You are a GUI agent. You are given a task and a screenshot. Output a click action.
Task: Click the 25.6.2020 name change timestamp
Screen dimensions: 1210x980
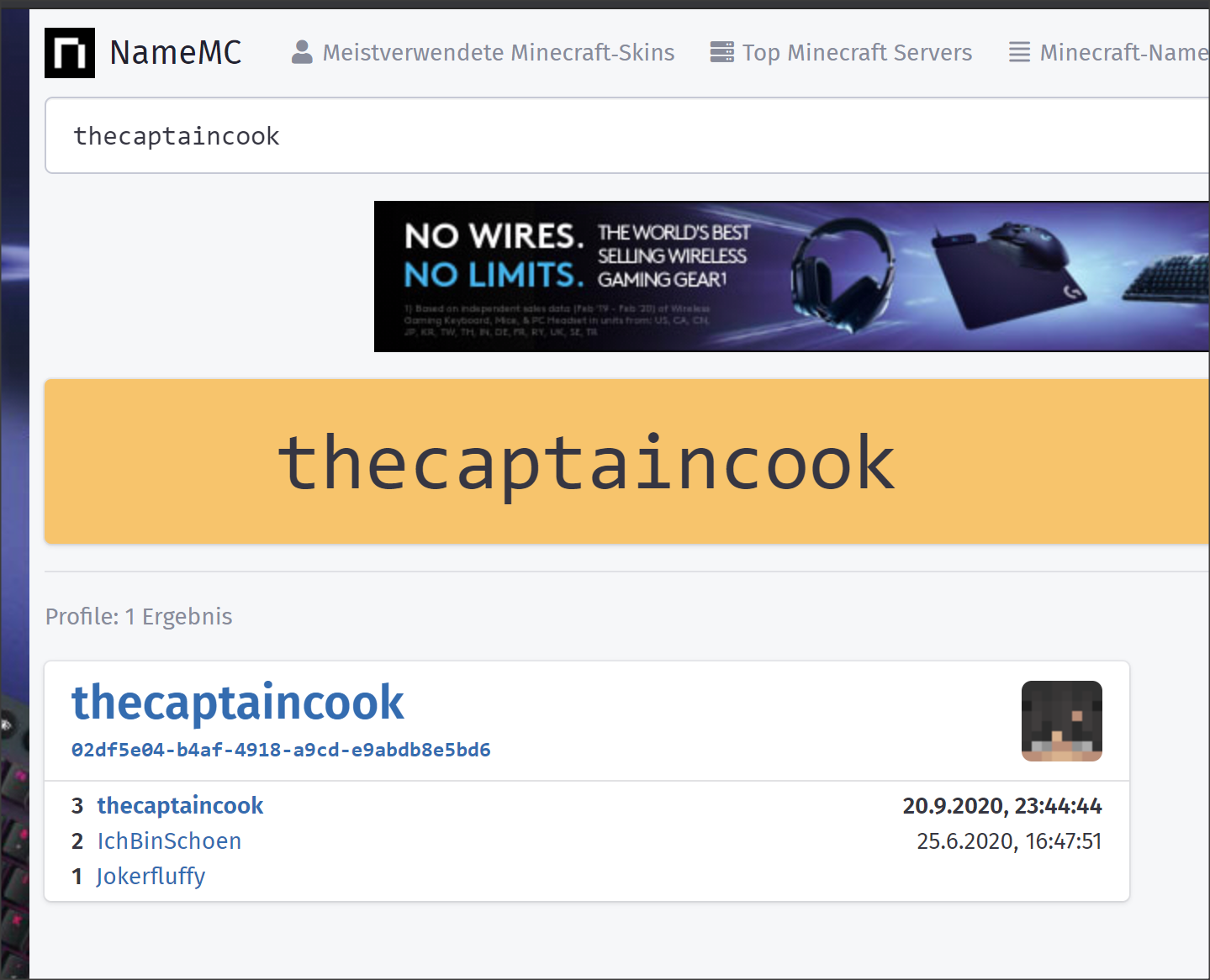click(x=1009, y=841)
